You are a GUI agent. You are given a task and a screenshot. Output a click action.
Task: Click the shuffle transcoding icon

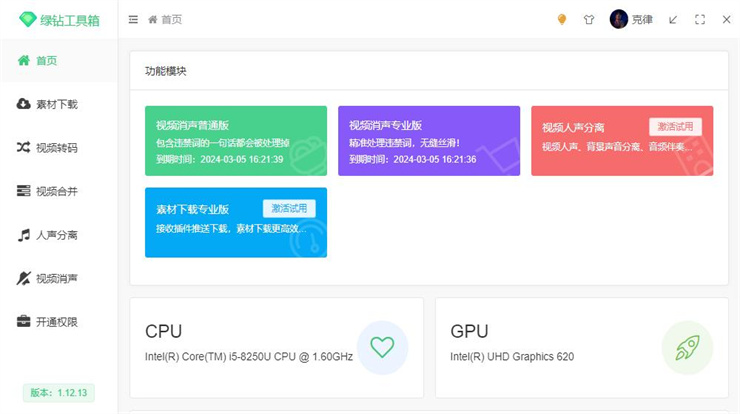click(24, 147)
